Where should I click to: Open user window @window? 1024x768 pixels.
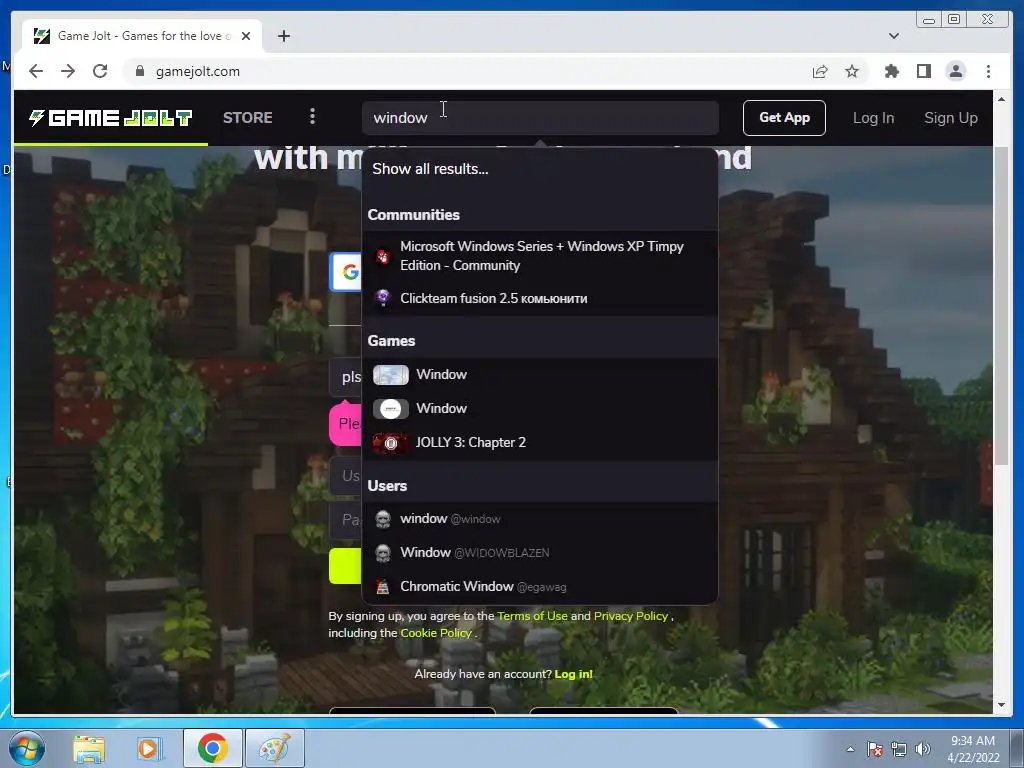click(x=540, y=519)
